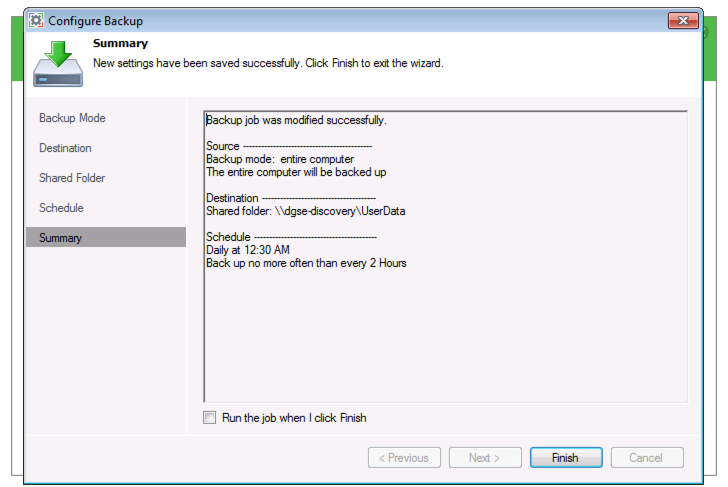Click inside the summary text box
728x487 pixels.
(445, 256)
